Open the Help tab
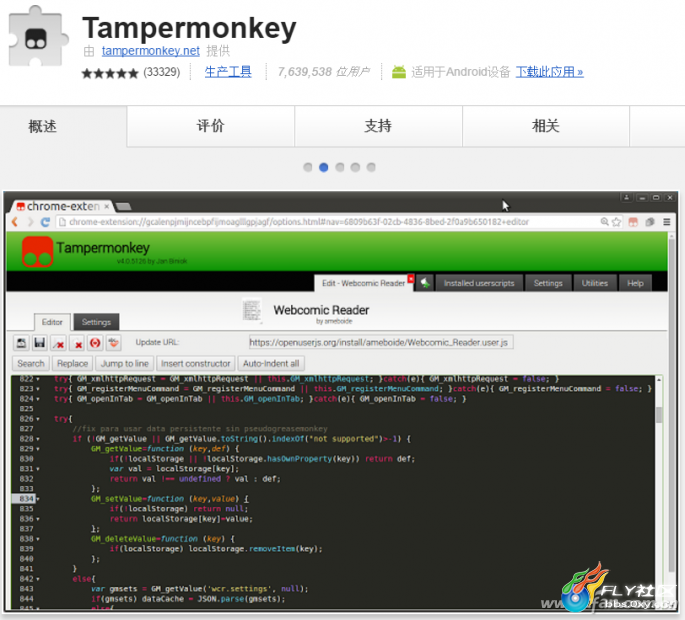Image resolution: width=685 pixels, height=620 pixels. 635,284
